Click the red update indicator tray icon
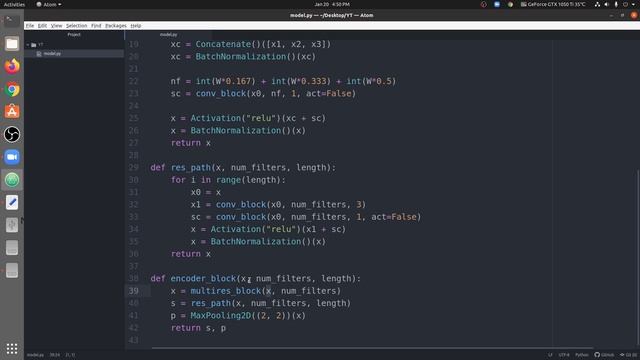Image resolution: width=640 pixels, height=360 pixels. [x=484, y=4]
